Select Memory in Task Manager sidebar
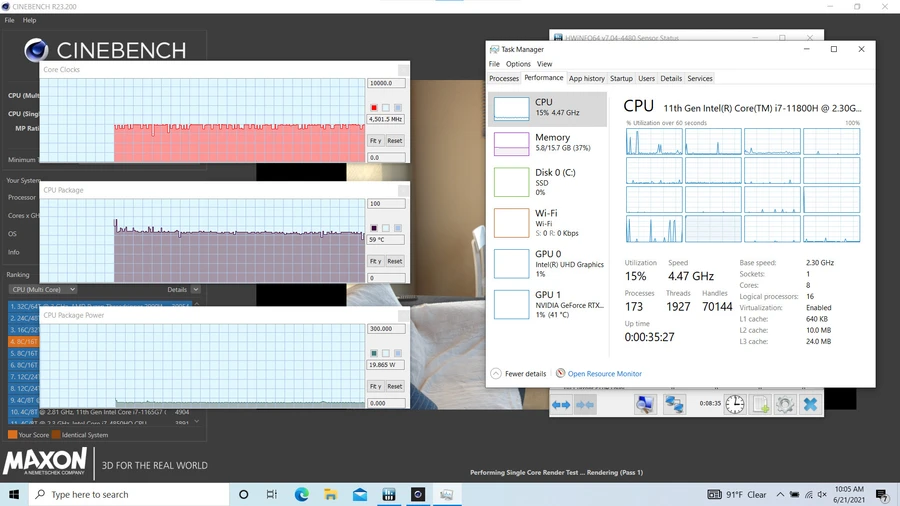This screenshot has width=900, height=506. (x=547, y=143)
